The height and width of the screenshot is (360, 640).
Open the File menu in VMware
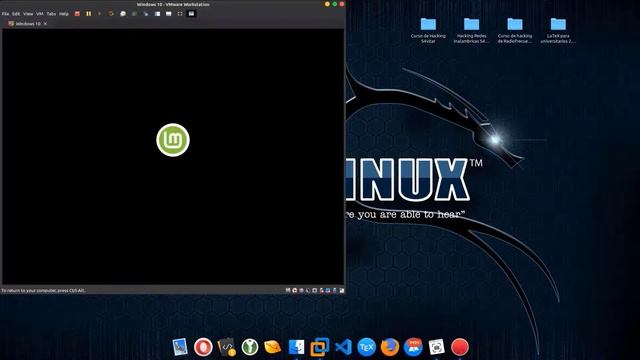click(x=5, y=14)
